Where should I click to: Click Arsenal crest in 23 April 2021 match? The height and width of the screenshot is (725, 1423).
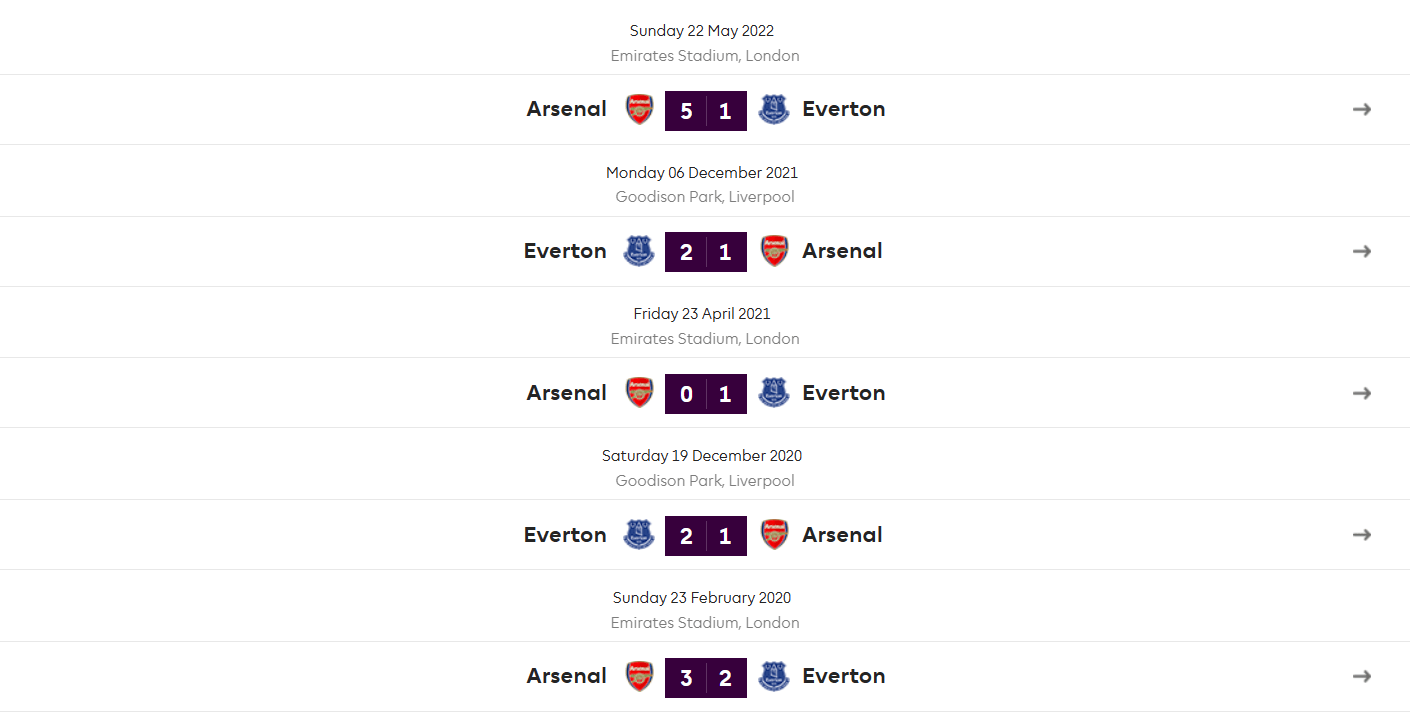639,393
